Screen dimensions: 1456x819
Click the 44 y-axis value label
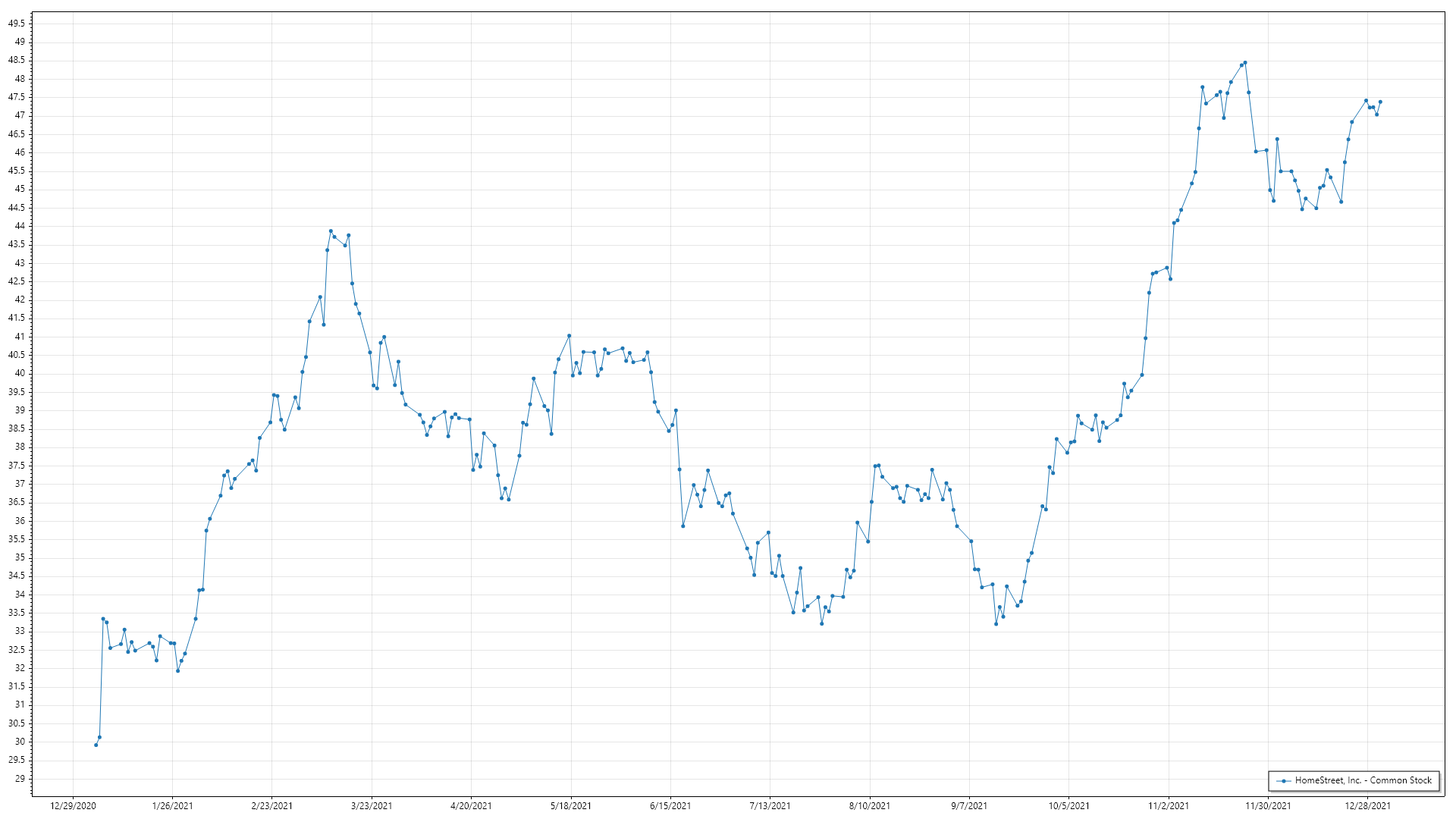[x=20, y=226]
